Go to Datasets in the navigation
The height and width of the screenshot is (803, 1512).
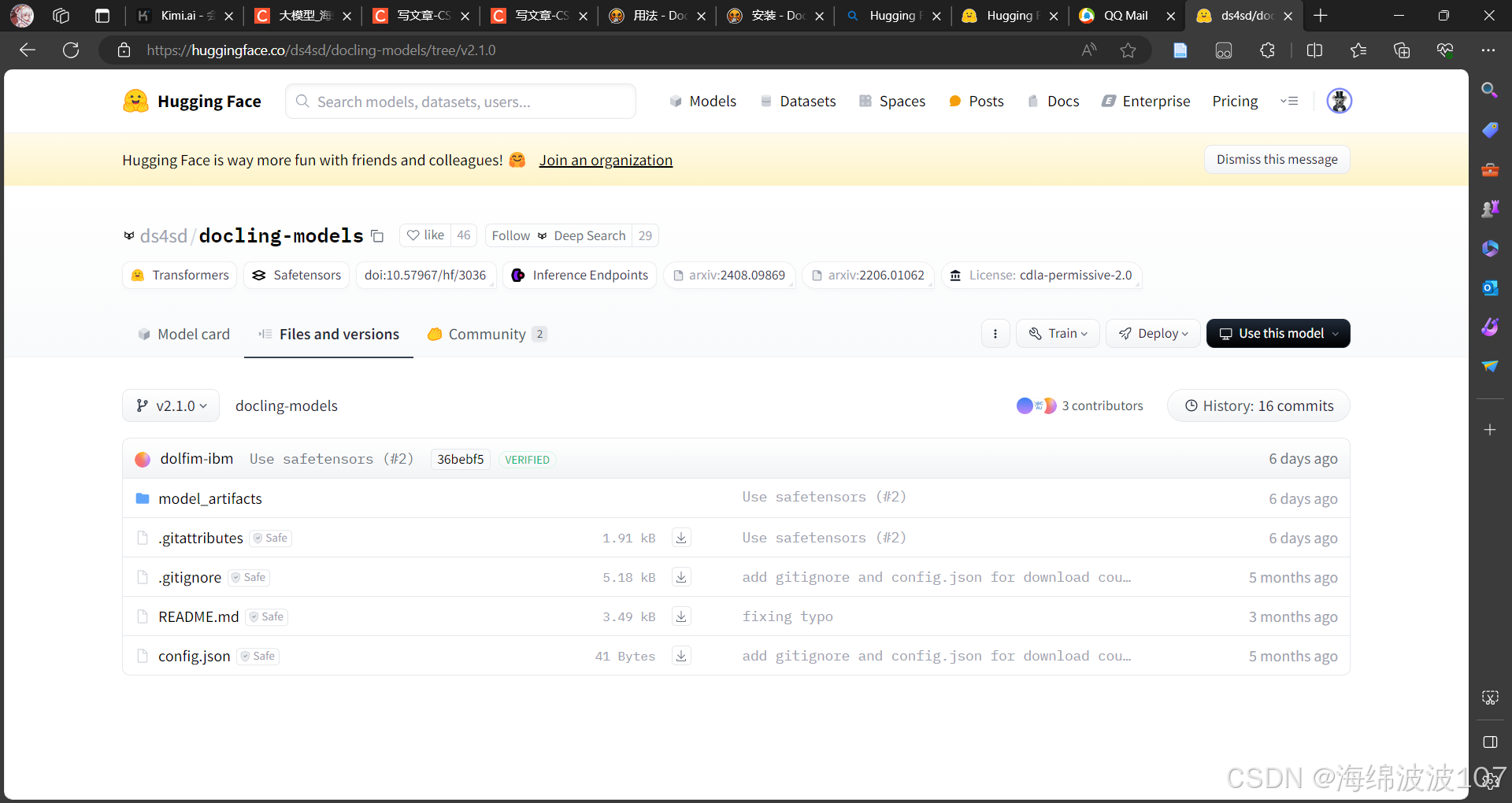tap(798, 101)
